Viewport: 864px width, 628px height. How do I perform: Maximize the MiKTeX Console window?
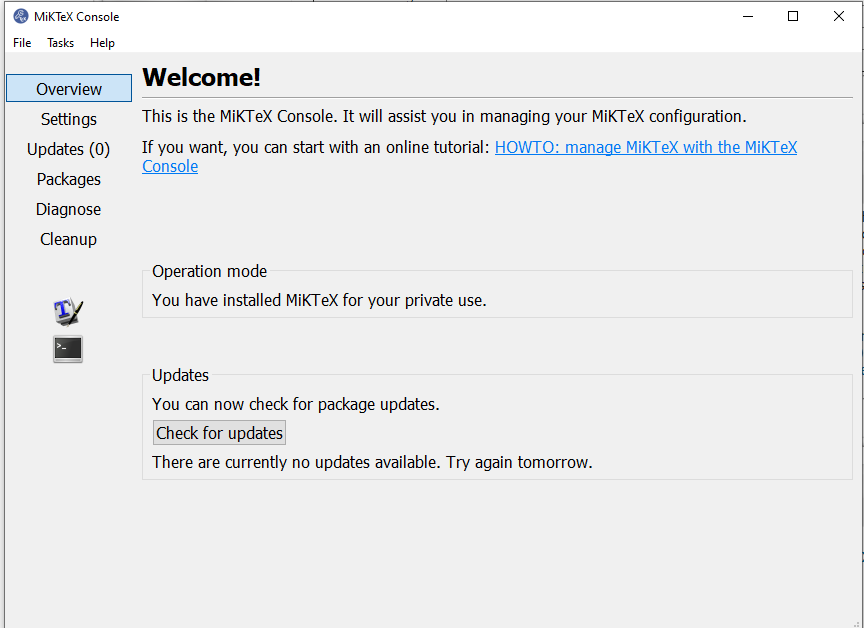click(x=793, y=17)
